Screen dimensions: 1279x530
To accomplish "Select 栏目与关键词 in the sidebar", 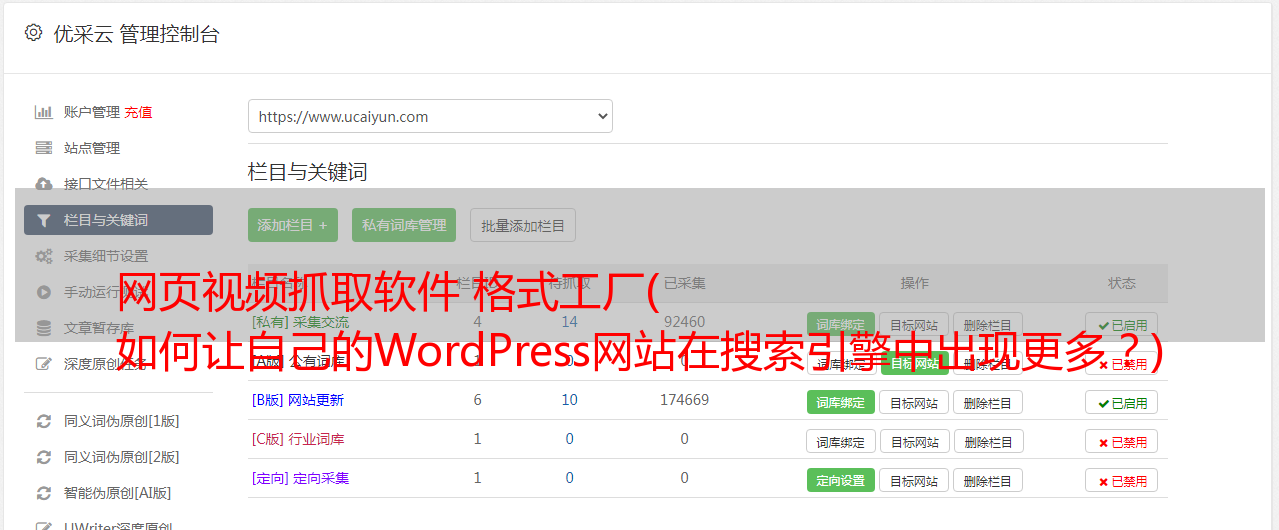I will [118, 220].
